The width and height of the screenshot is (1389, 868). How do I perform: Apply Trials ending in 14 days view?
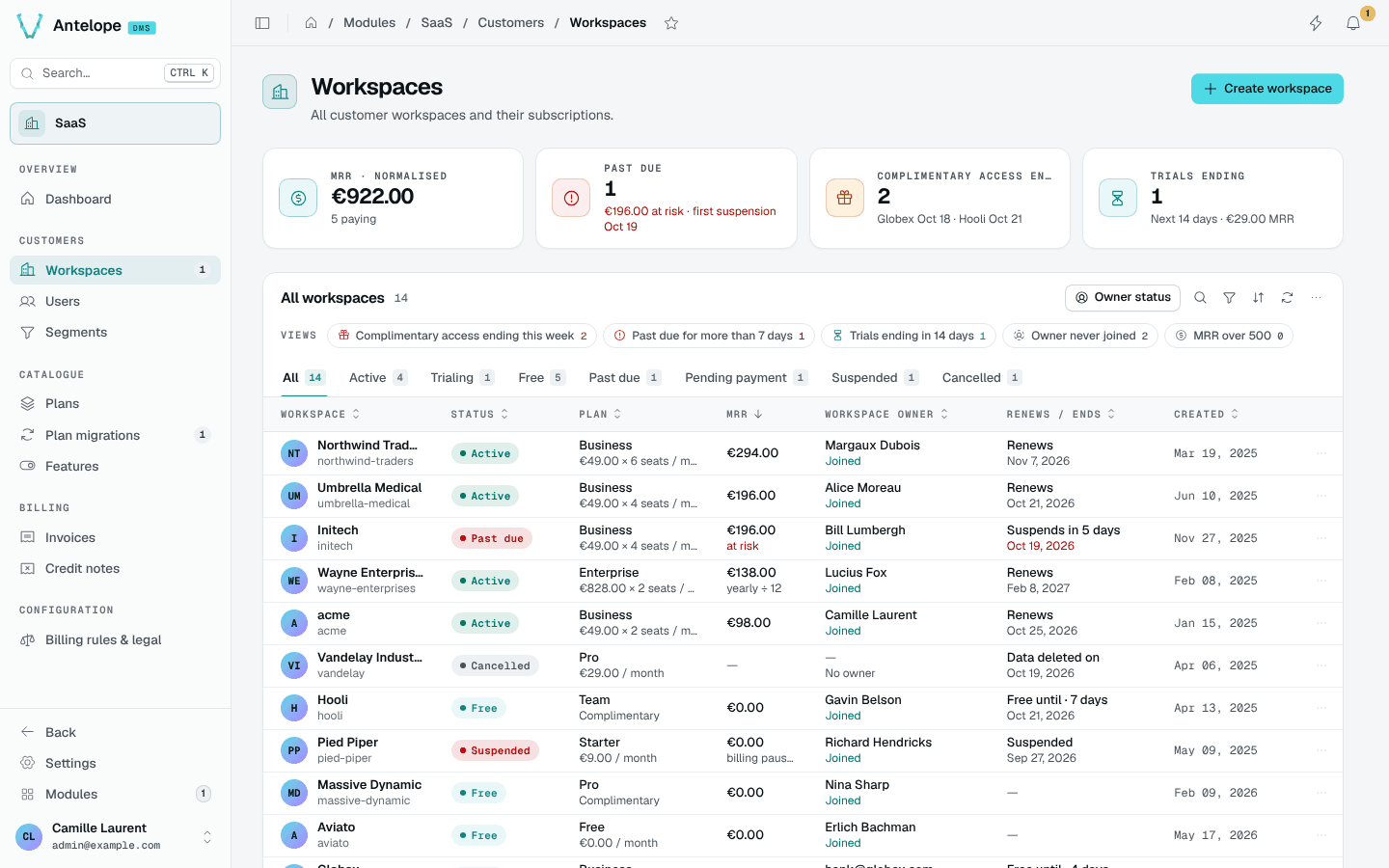point(909,336)
